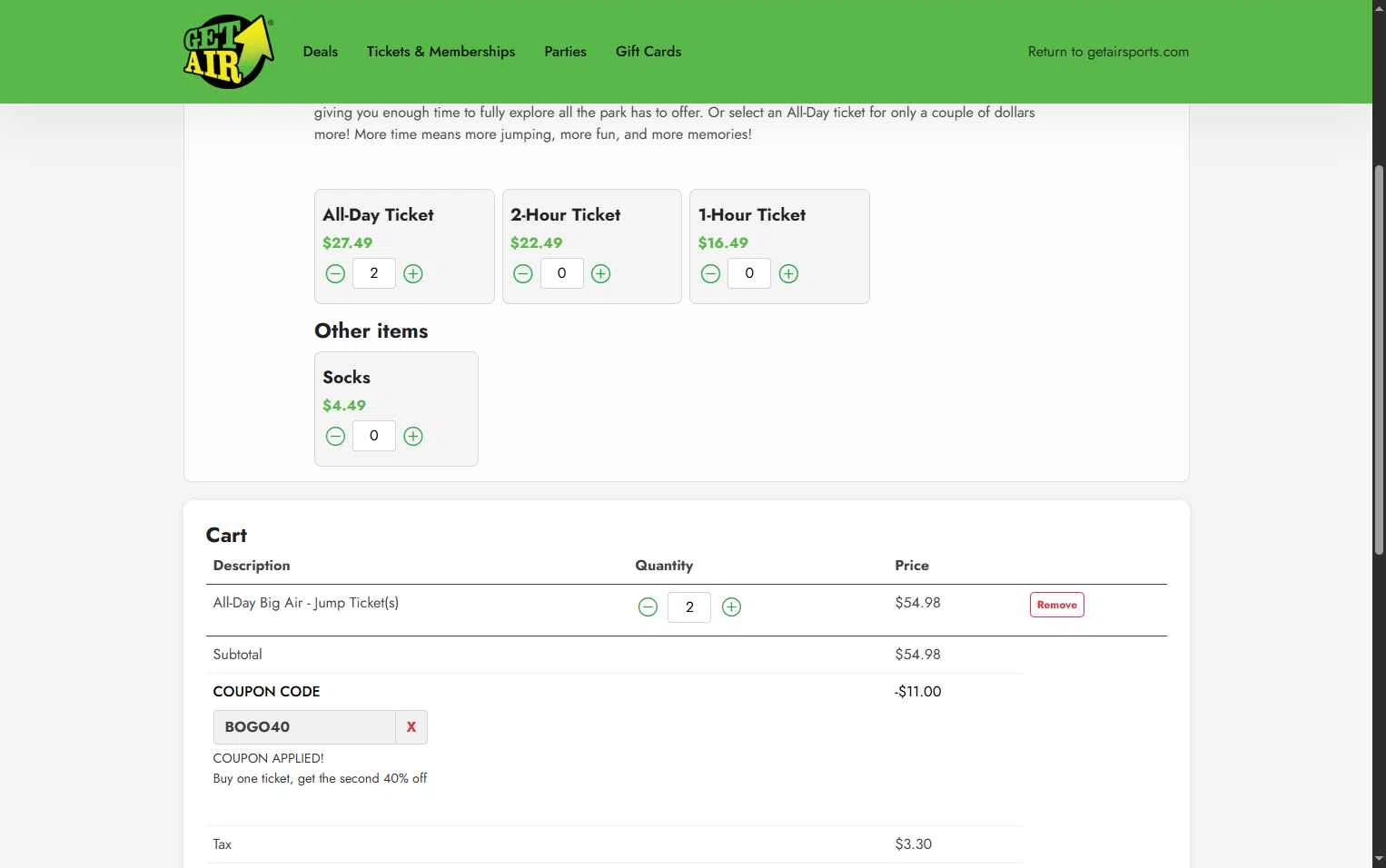Viewport: 1386px width, 868px height.
Task: Follow the Return to getairsports.com link
Action: tap(1108, 52)
